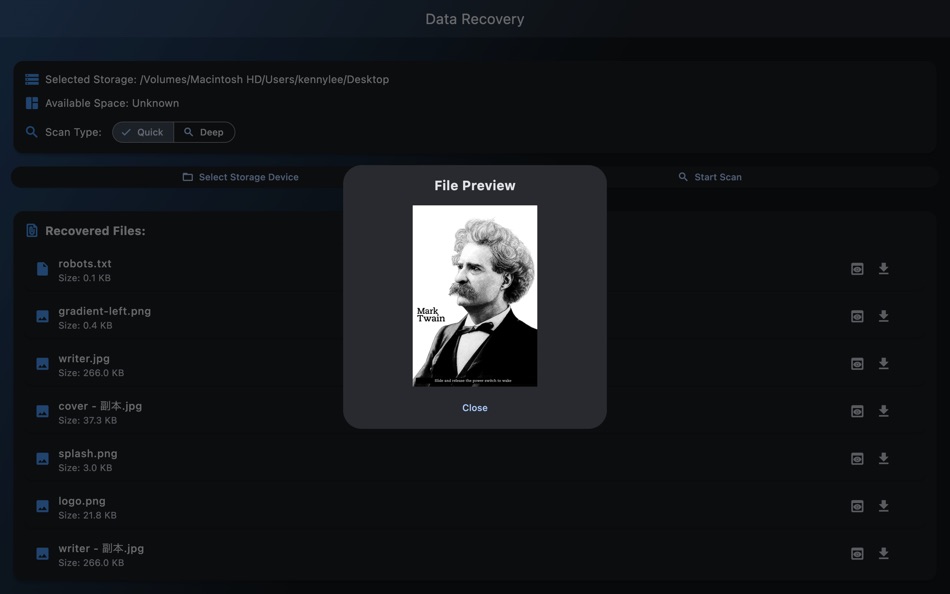Download the cover - 副本.jpg file

pyautogui.click(x=883, y=411)
